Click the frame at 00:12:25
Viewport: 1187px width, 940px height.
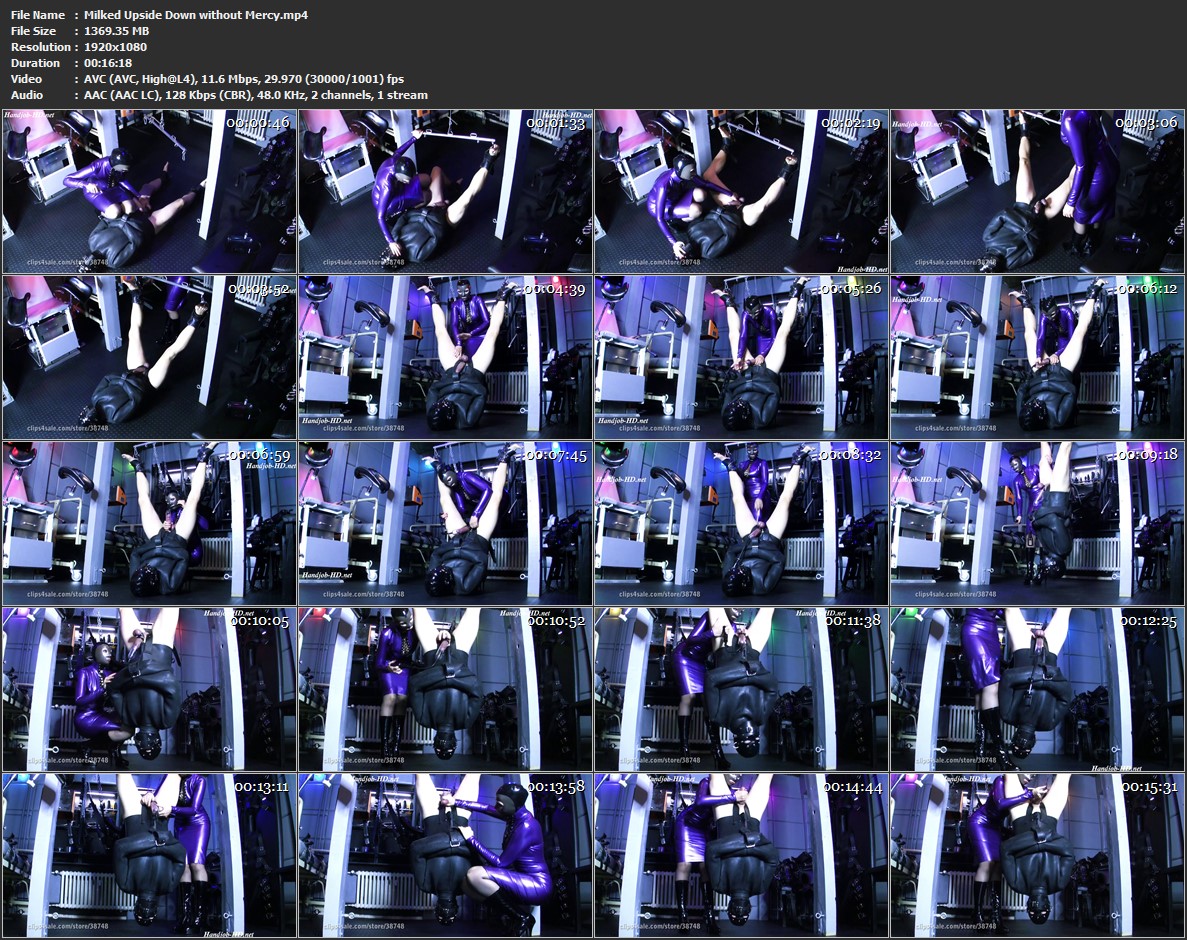click(x=1037, y=688)
